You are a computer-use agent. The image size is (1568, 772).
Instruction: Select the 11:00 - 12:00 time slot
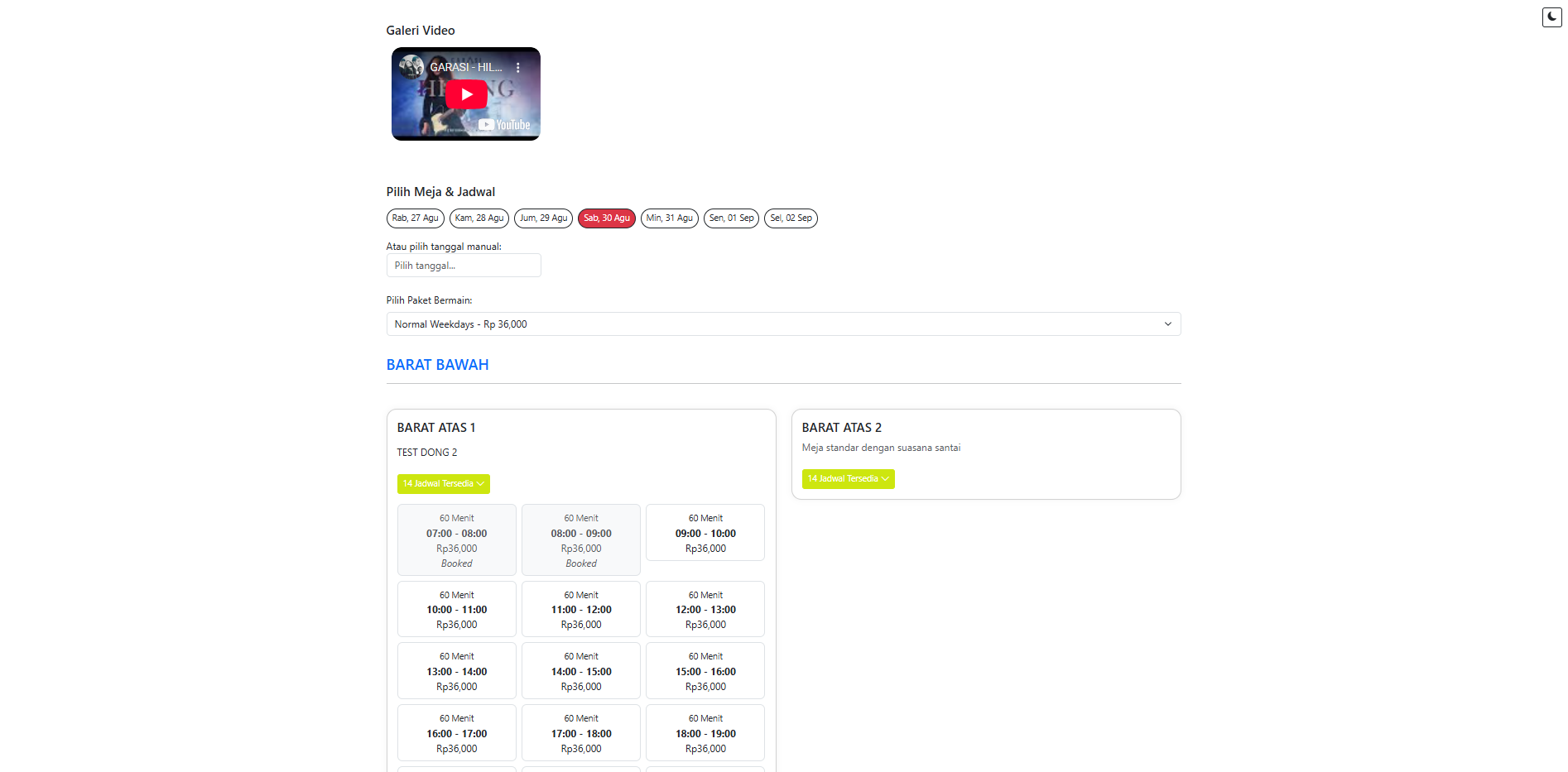[x=581, y=610]
